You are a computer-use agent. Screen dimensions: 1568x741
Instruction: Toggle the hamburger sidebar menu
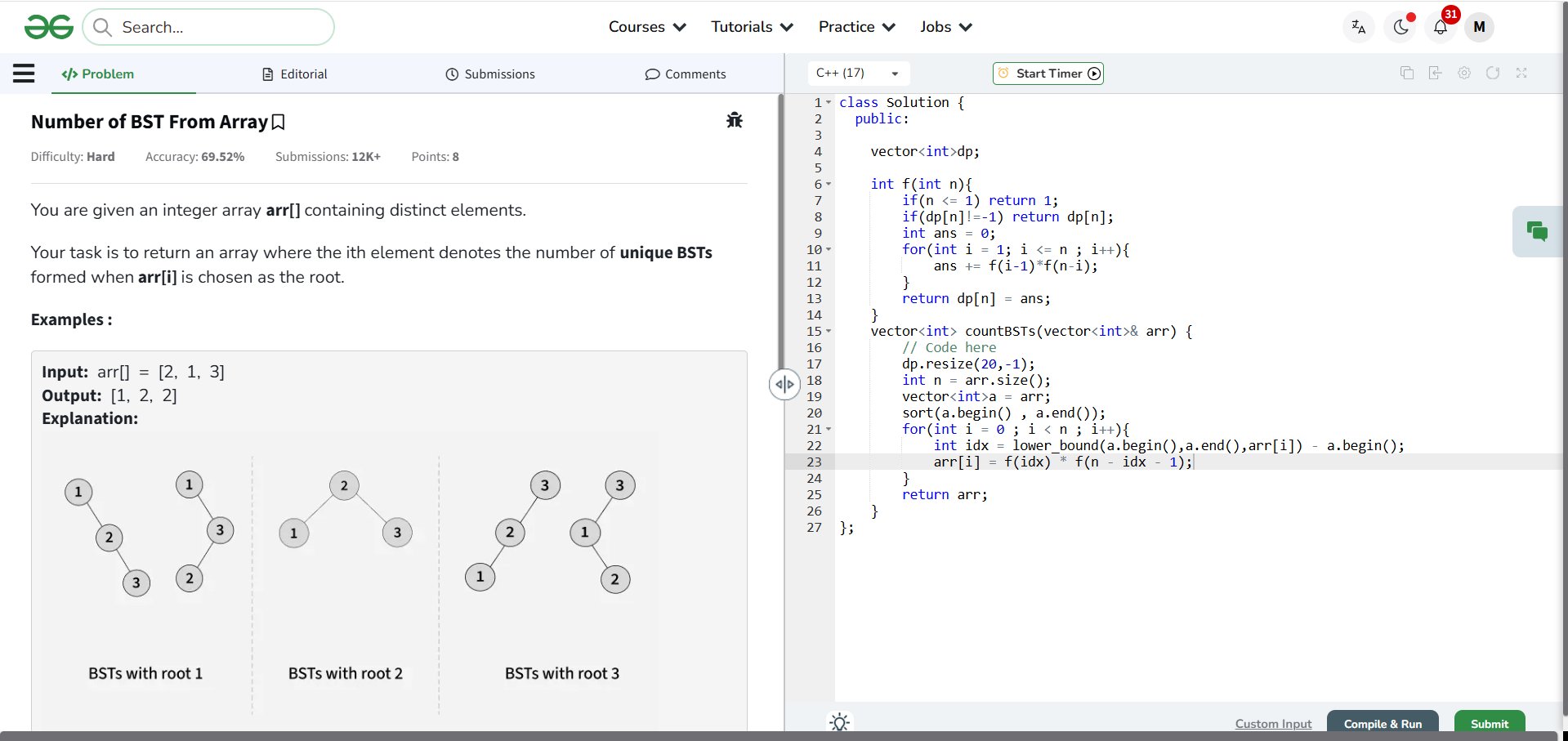[24, 74]
